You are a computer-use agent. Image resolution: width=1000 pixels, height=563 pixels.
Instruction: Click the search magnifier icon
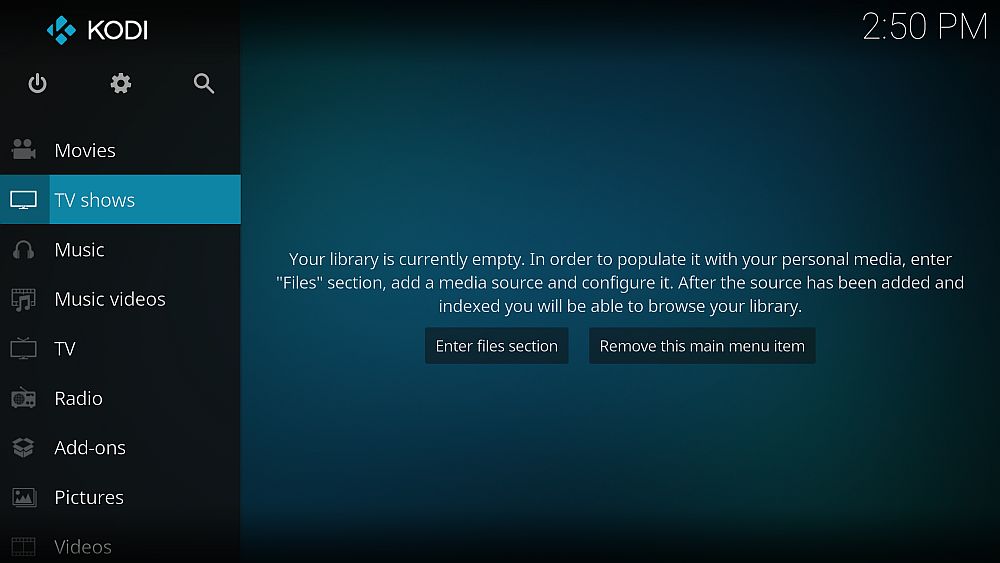[203, 84]
